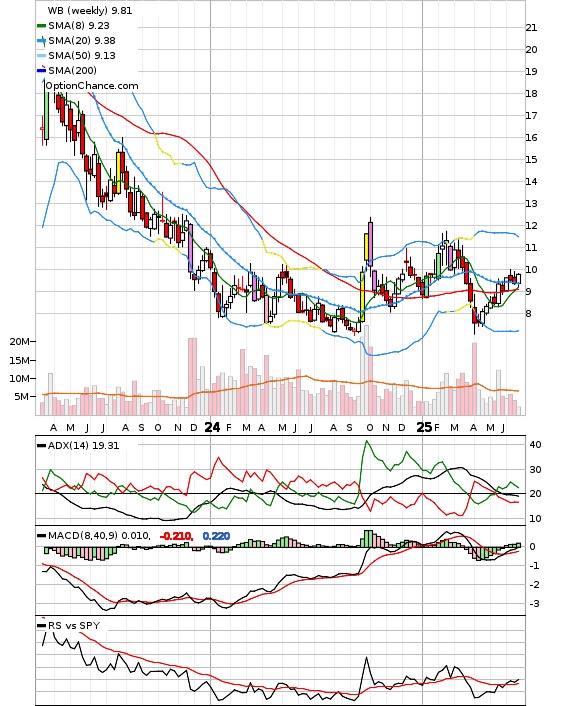Click the SMA(20) 9.38 legend text
This screenshot has height=706, width=566.
coord(82,41)
